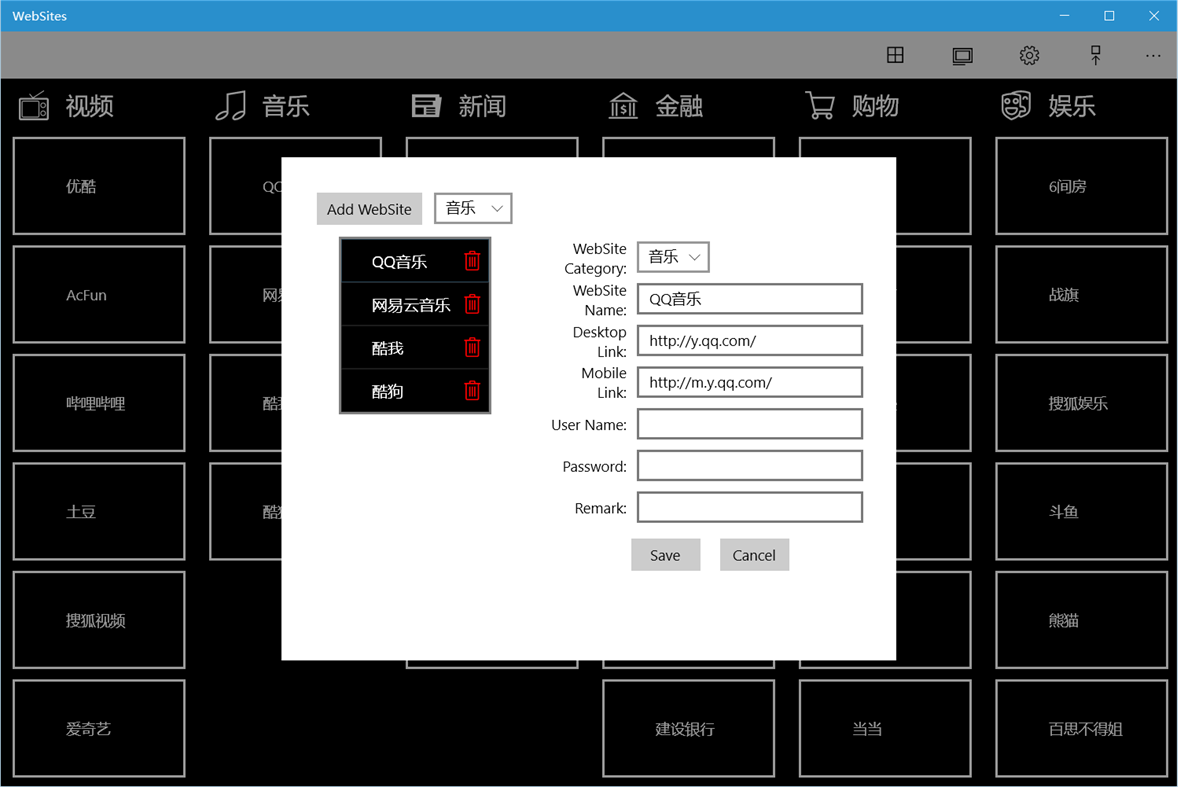Click the TV icon beside 视频
Screen dimensions: 1178x787
pyautogui.click(x=34, y=106)
